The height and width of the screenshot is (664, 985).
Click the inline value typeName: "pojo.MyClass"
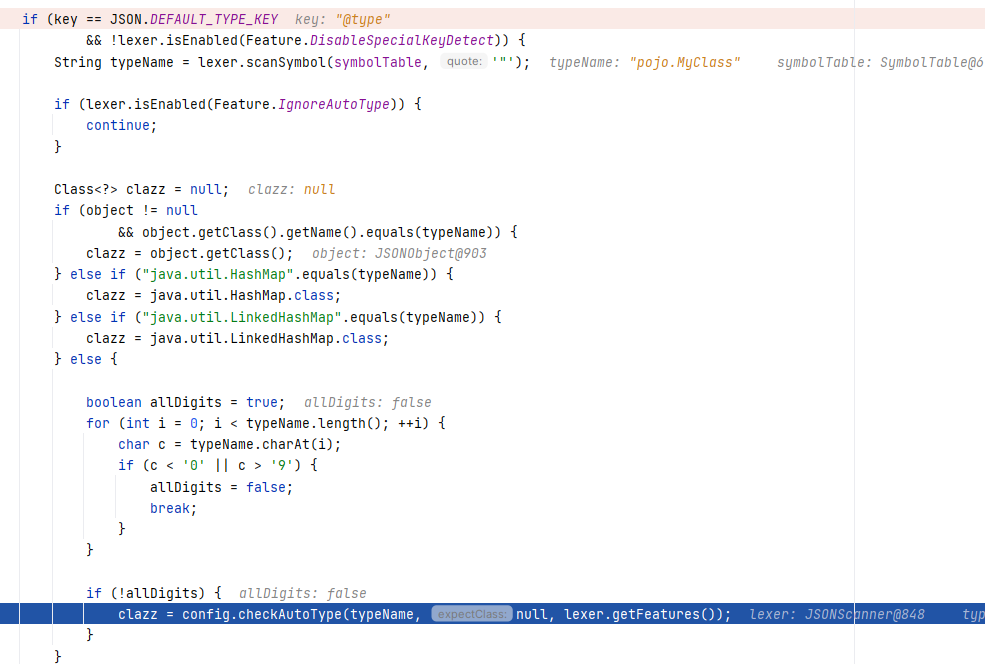click(645, 62)
